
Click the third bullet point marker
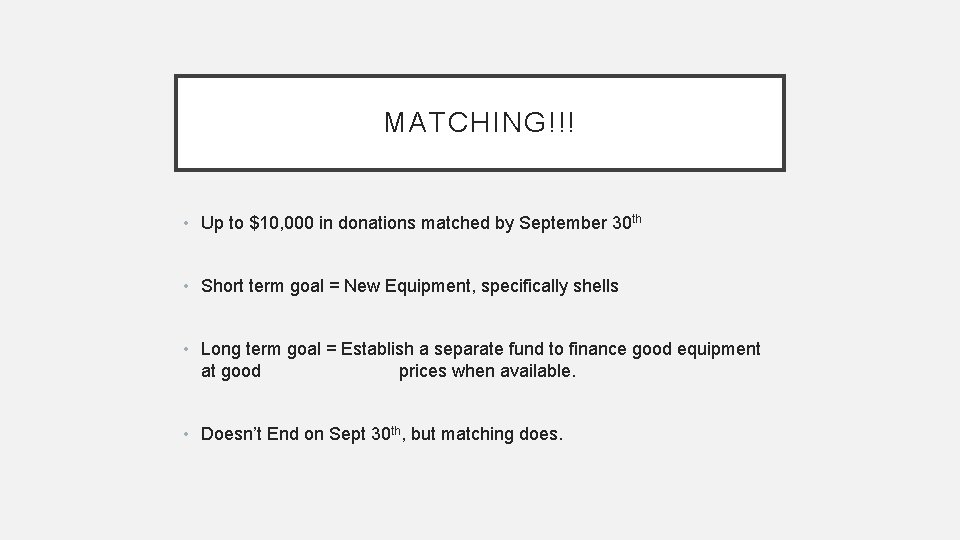click(x=189, y=350)
